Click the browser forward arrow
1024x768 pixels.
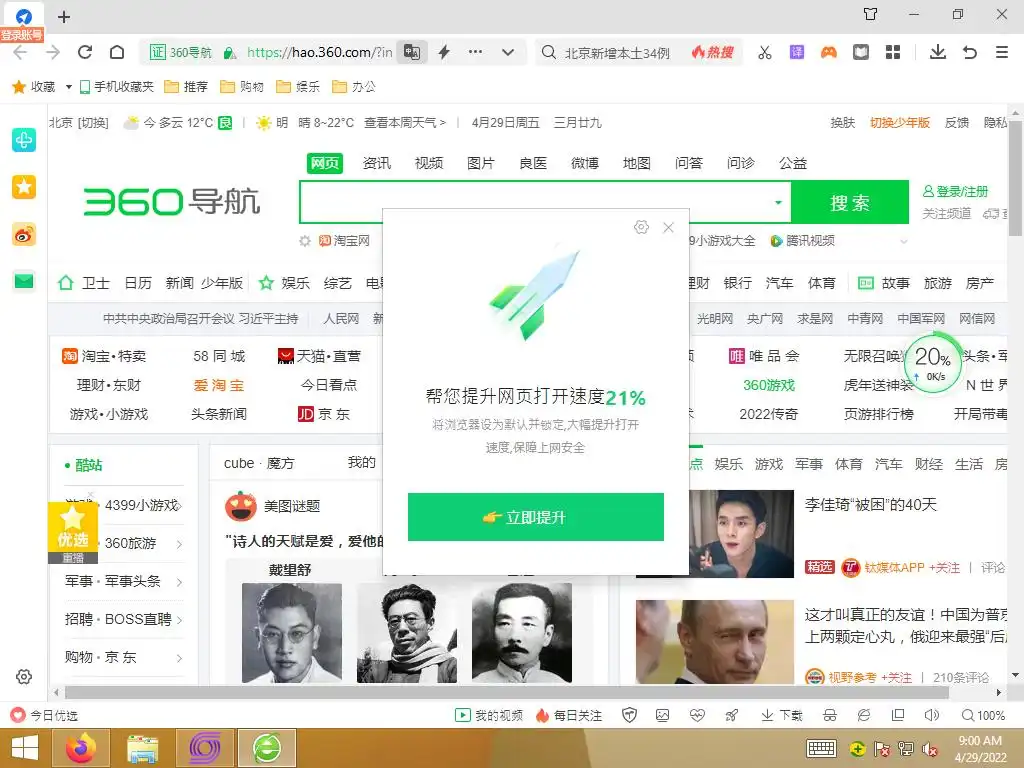53,52
